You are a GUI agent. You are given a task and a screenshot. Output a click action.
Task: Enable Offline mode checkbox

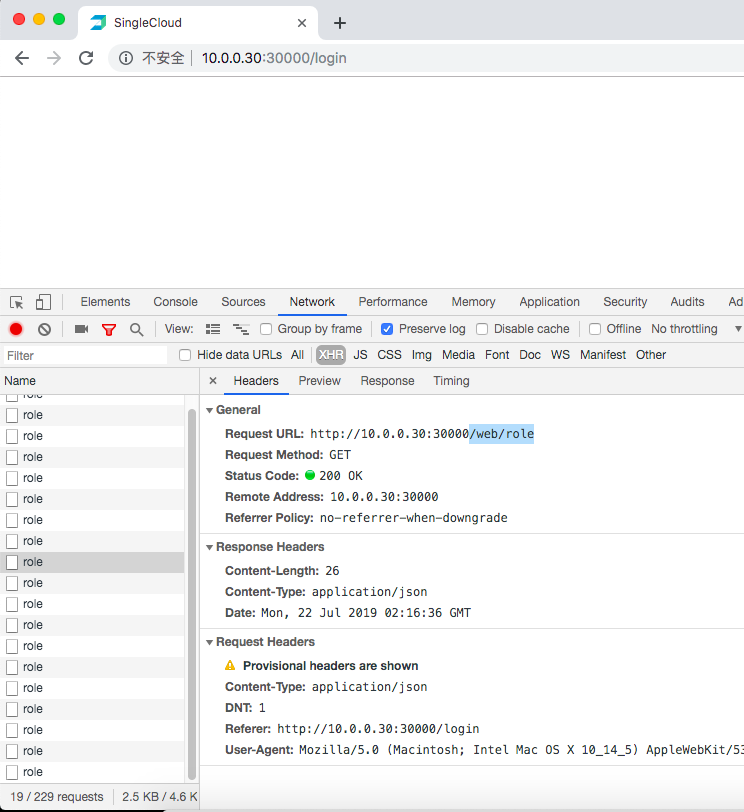(x=595, y=329)
